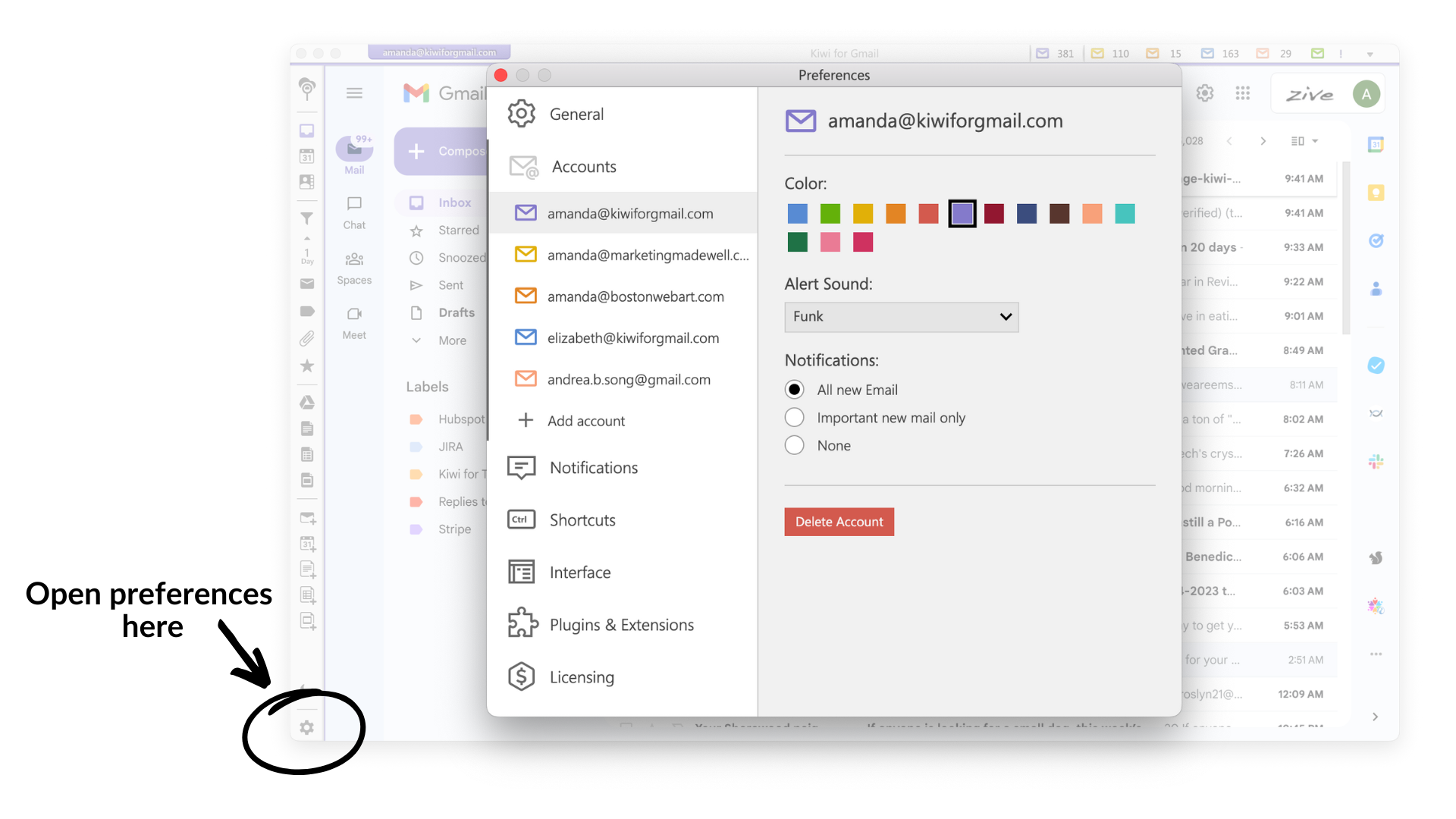1456x819 pixels.
Task: Open Meet in Gmail left rail
Action: coord(354,323)
